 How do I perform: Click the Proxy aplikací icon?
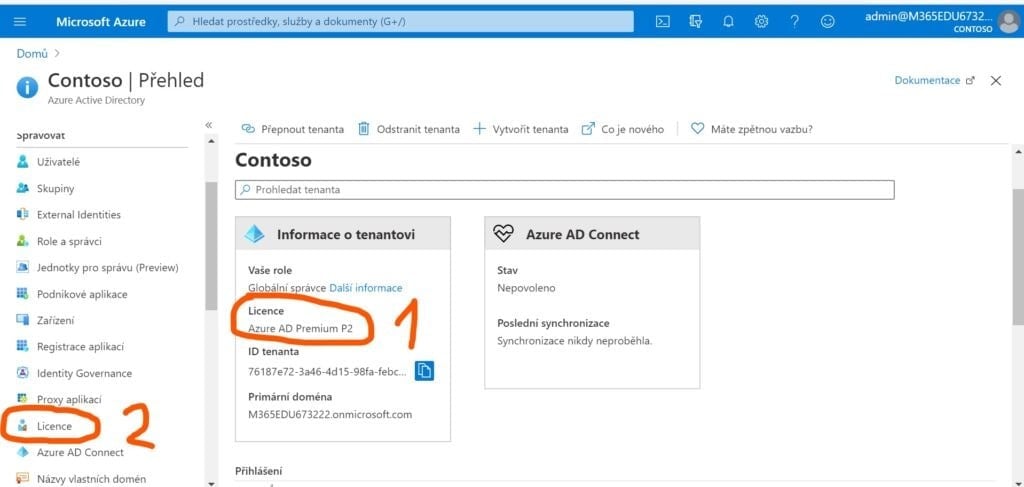click(23, 399)
